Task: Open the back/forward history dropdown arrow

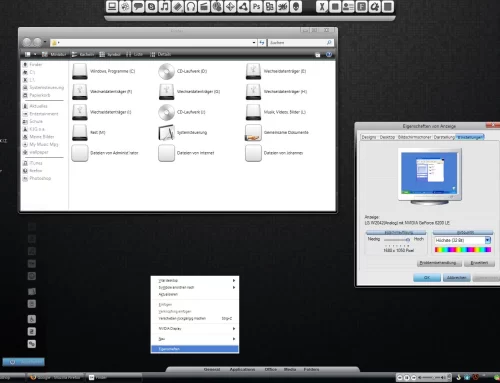Action: 45,42
